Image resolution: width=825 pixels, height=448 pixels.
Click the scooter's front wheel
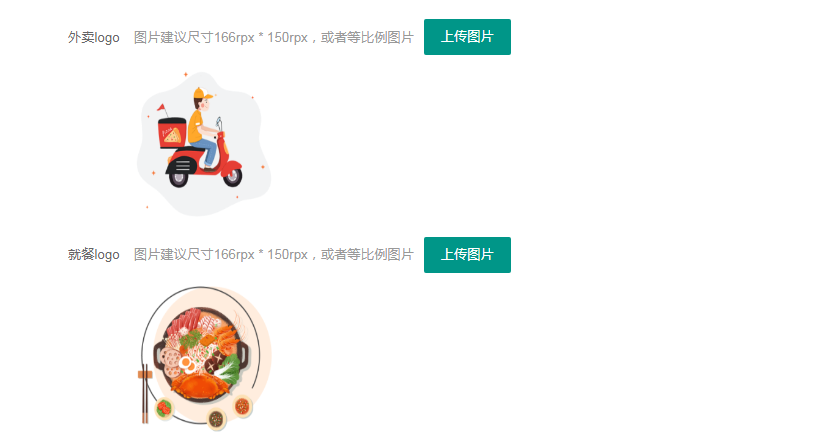click(x=232, y=177)
